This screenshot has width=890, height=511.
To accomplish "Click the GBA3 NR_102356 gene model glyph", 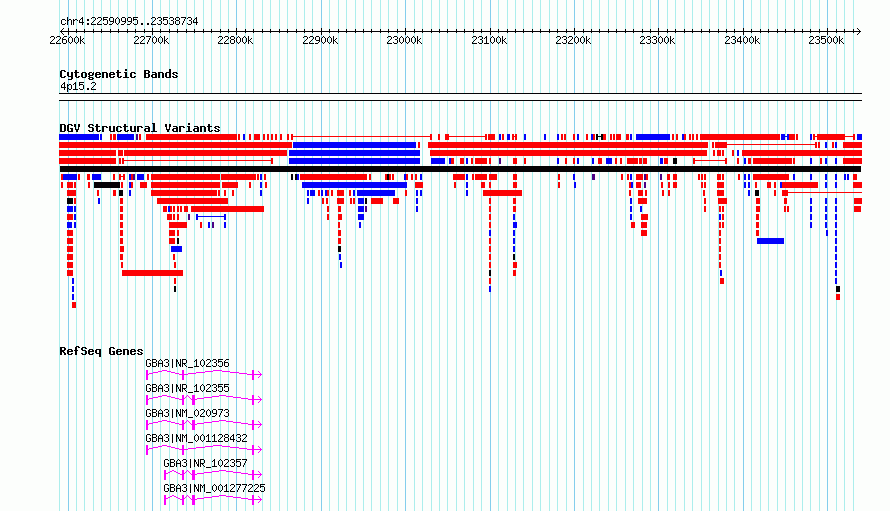I will [204, 374].
